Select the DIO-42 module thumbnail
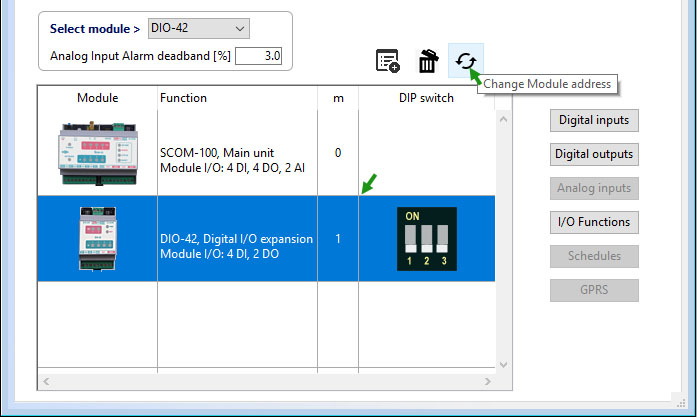The height and width of the screenshot is (417, 697). coord(98,239)
